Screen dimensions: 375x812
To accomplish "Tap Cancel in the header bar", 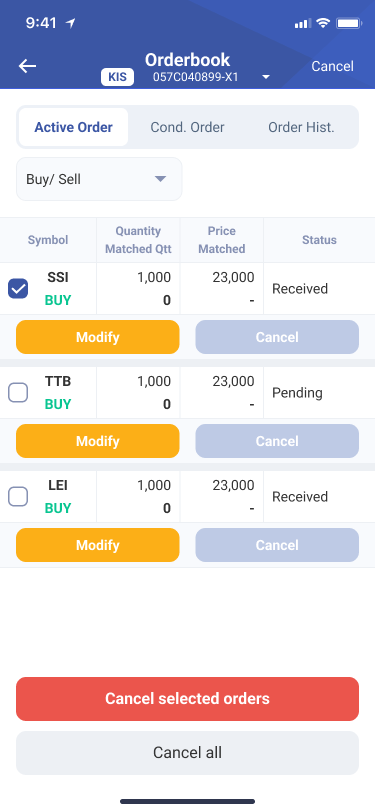I will (x=333, y=66).
